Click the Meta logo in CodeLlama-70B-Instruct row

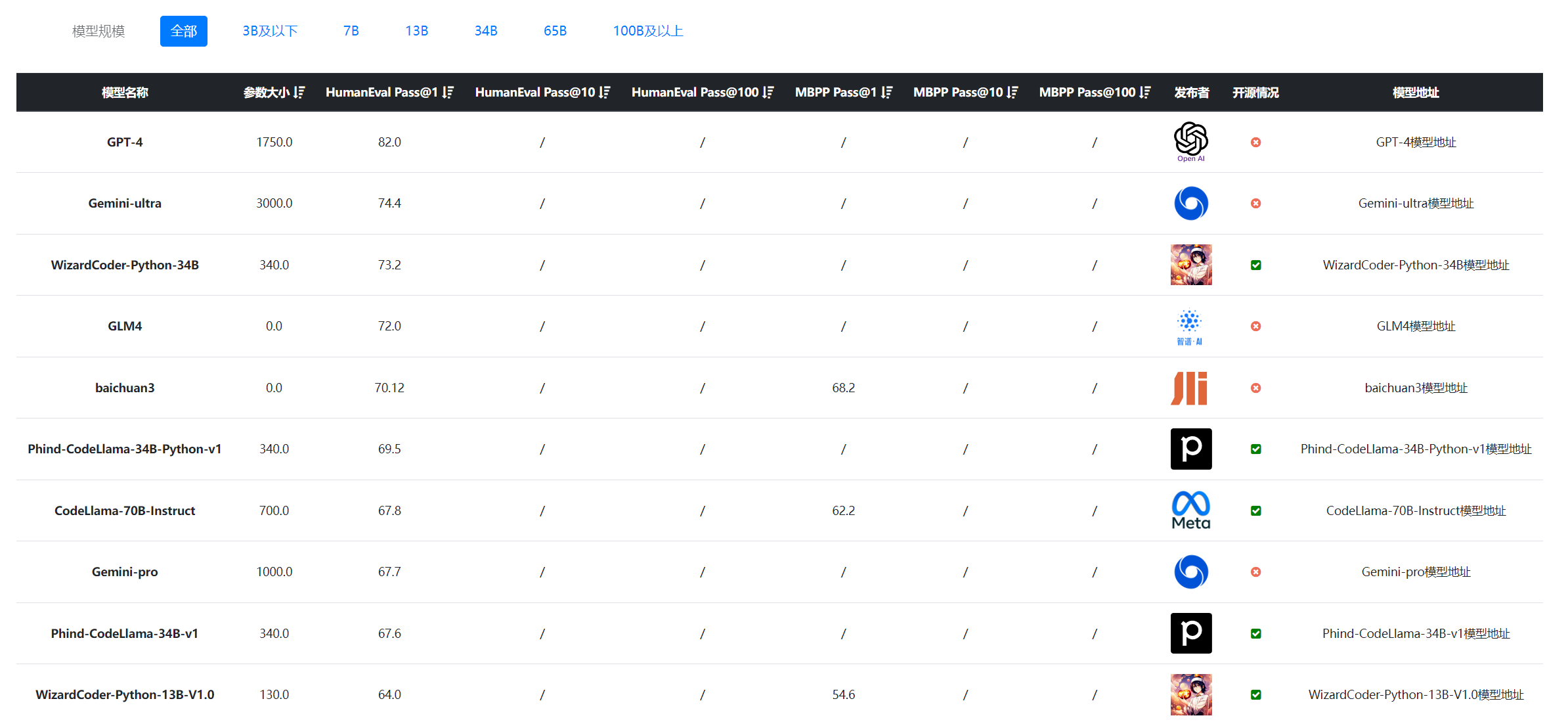tap(1190, 510)
